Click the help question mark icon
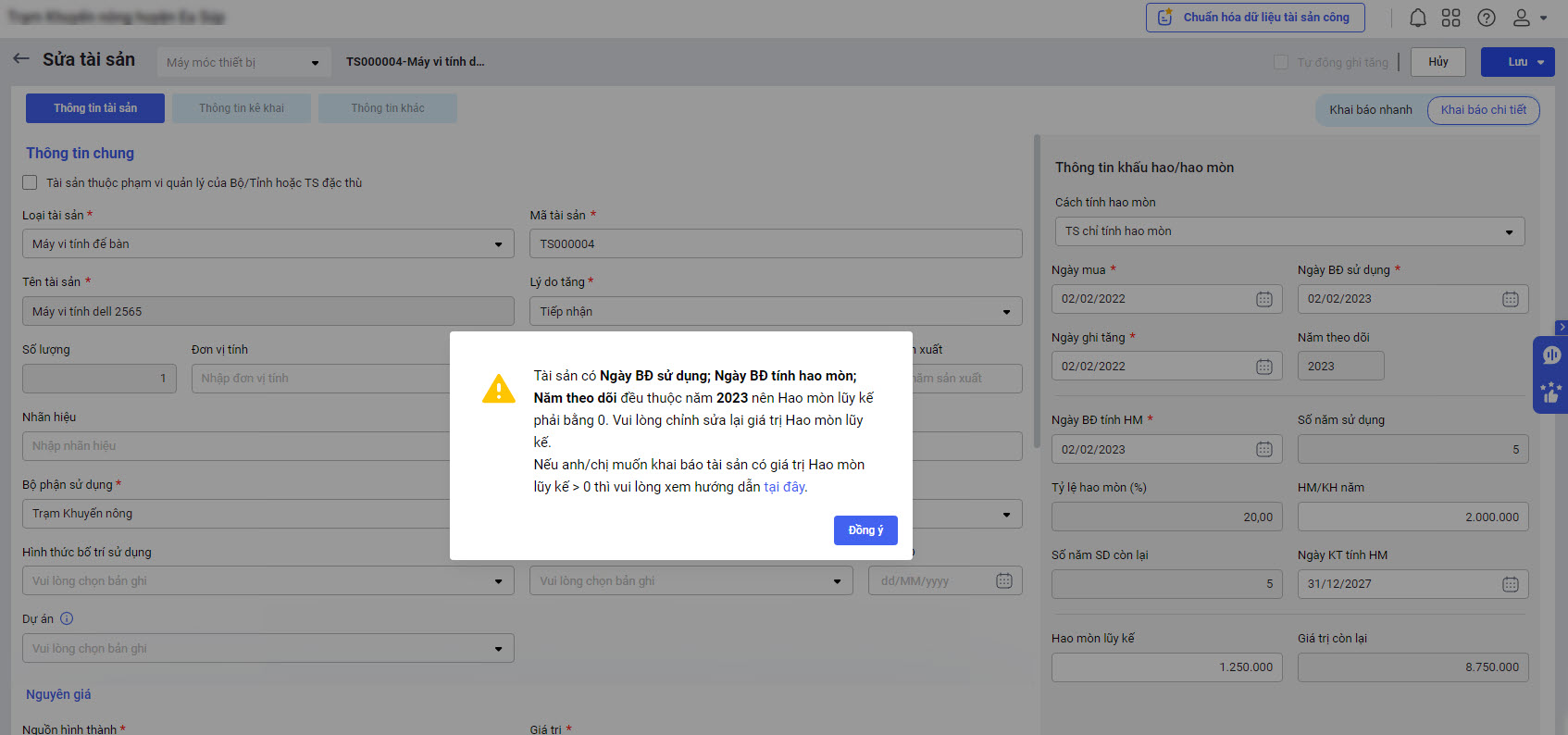The image size is (1568, 735). point(1486,18)
